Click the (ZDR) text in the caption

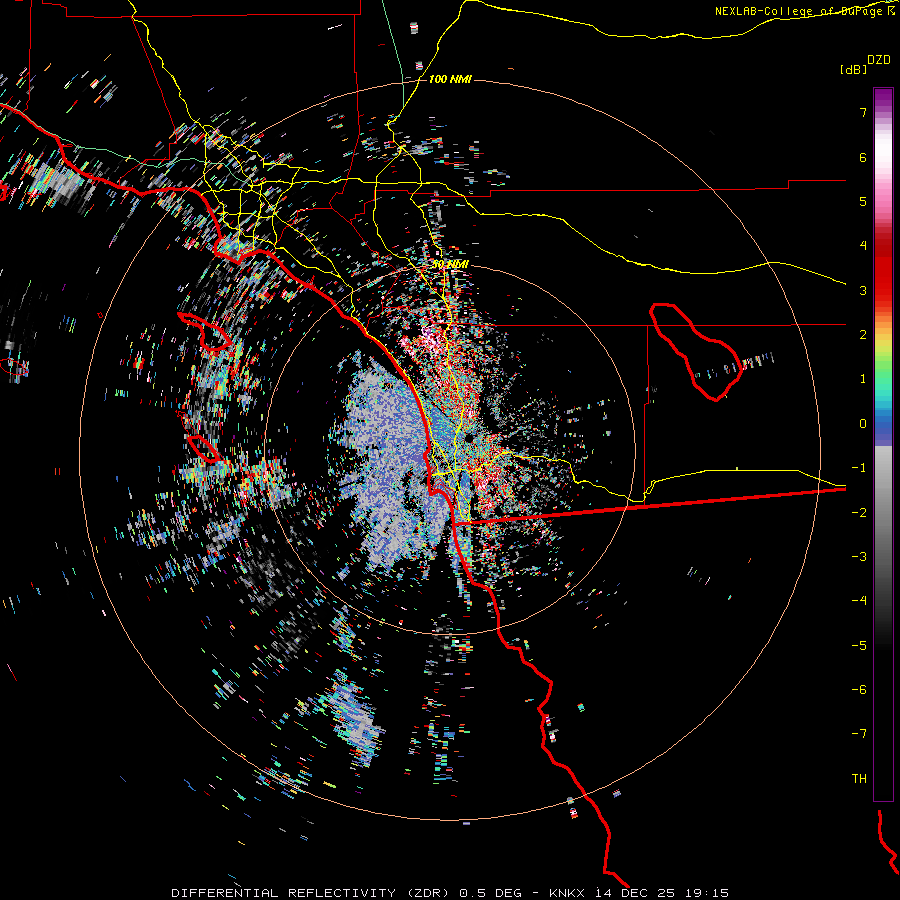pyautogui.click(x=428, y=893)
